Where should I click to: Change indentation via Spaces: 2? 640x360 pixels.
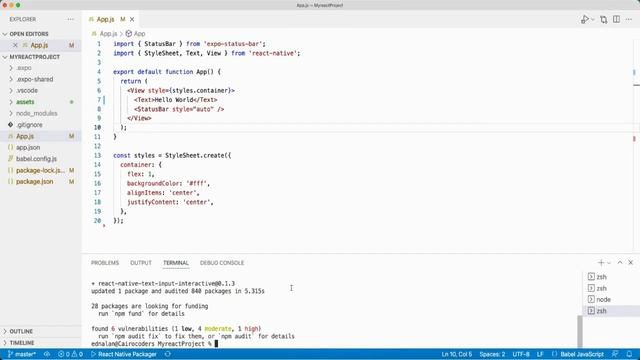[x=492, y=354]
